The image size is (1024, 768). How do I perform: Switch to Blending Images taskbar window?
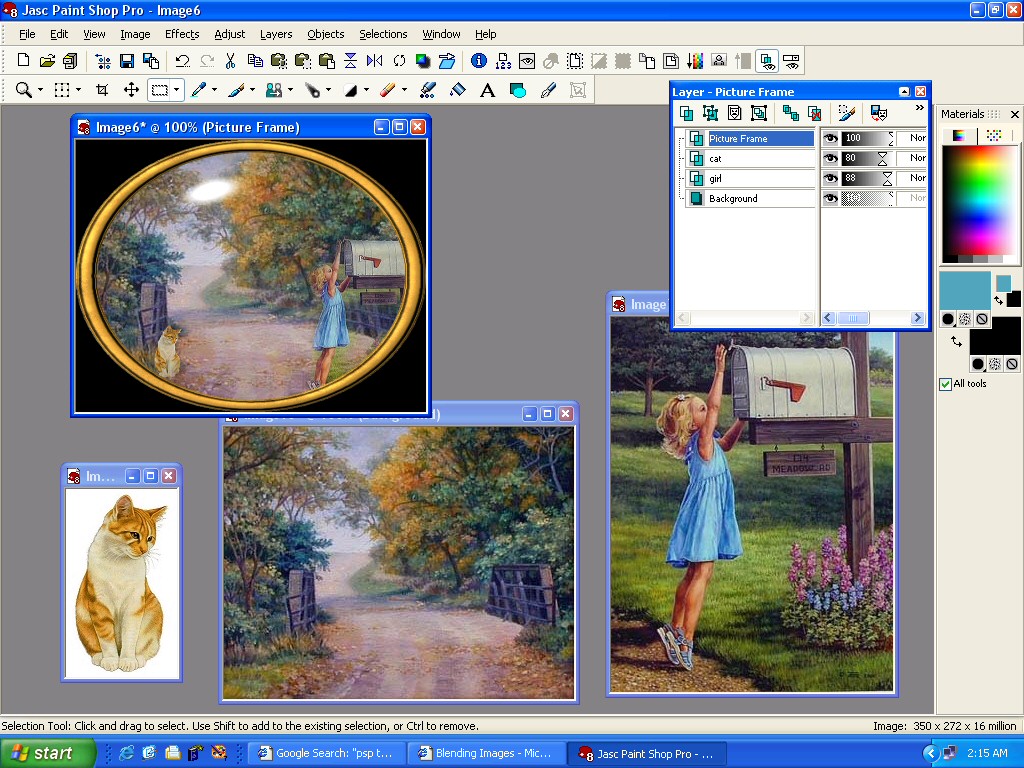[x=487, y=753]
